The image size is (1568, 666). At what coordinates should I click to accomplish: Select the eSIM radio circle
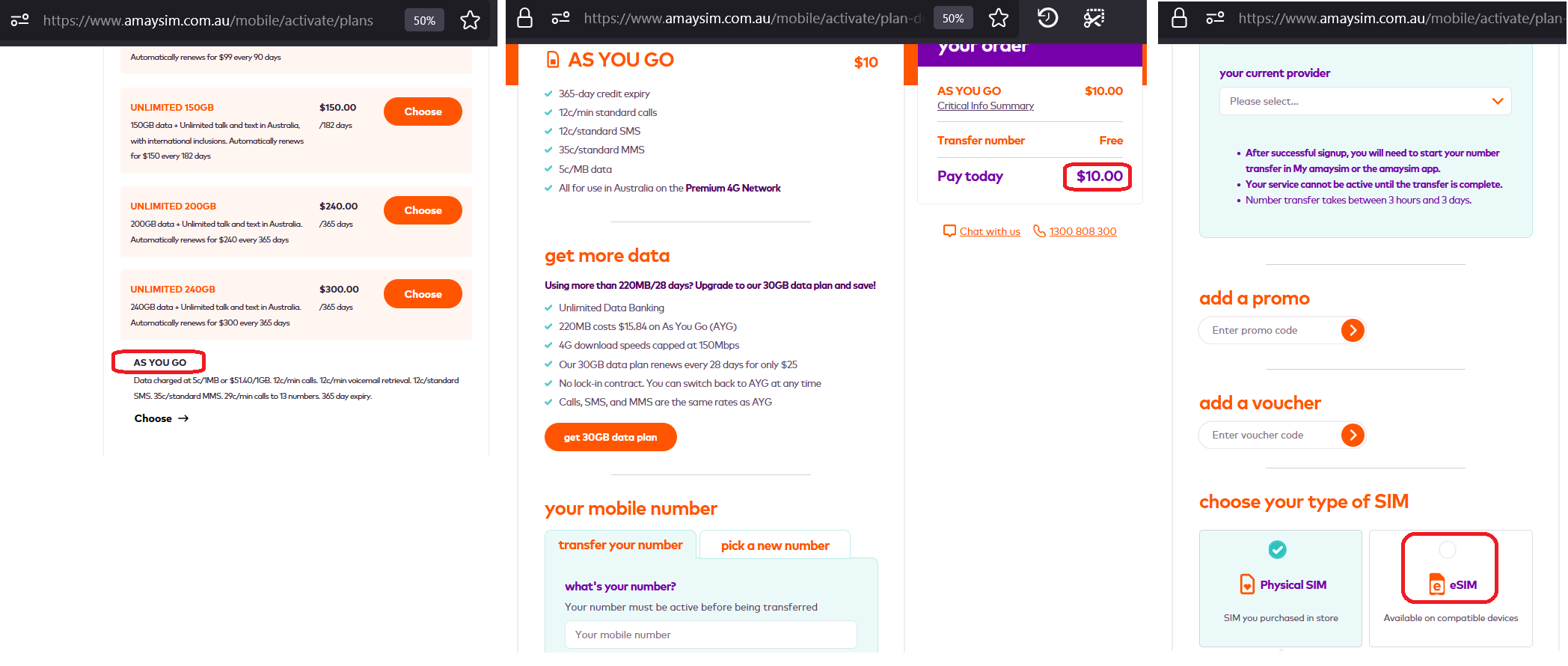1448,550
